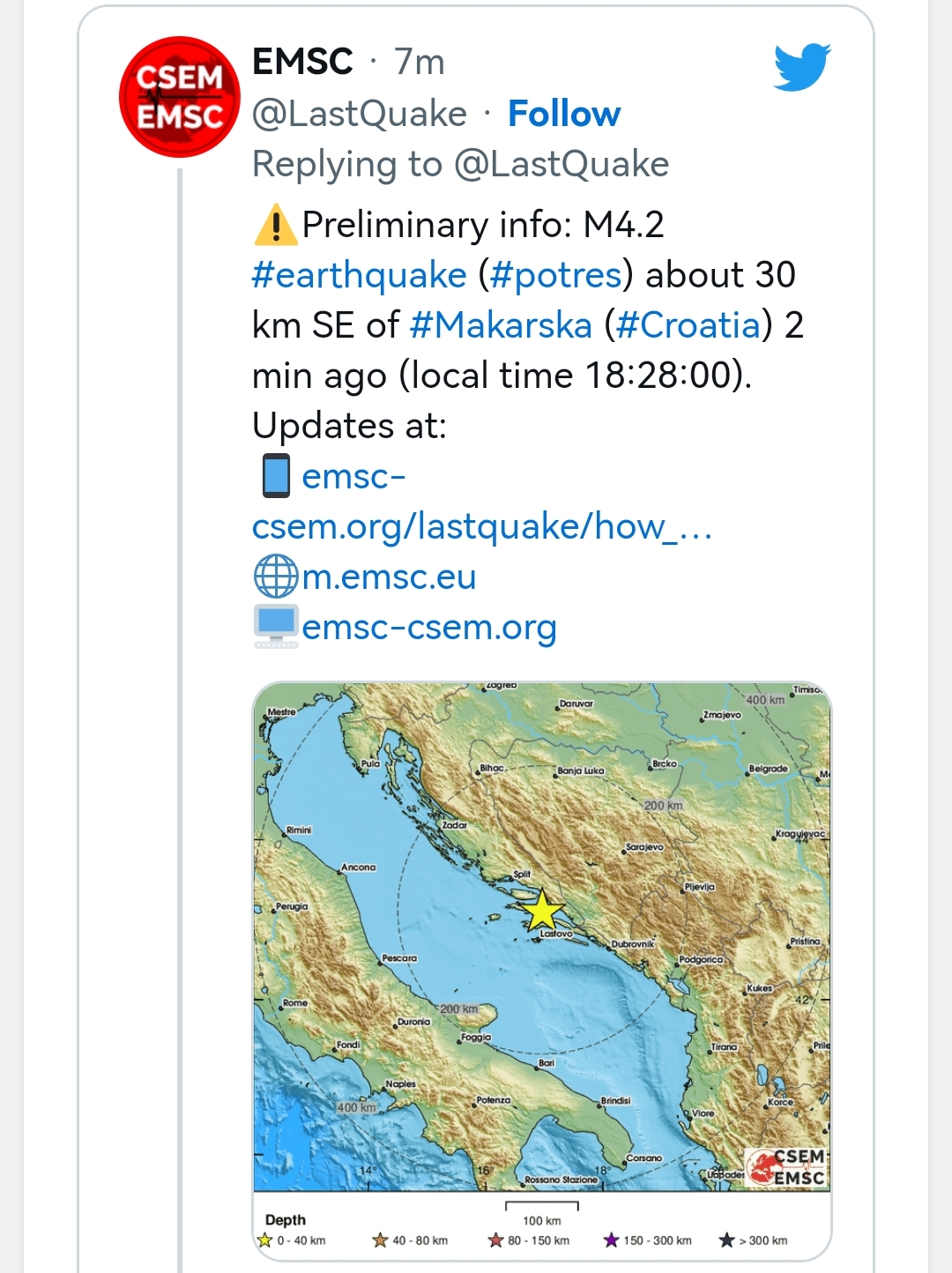Click the 7m tweet timestamp
Screen dimensions: 952x1273
(x=420, y=62)
